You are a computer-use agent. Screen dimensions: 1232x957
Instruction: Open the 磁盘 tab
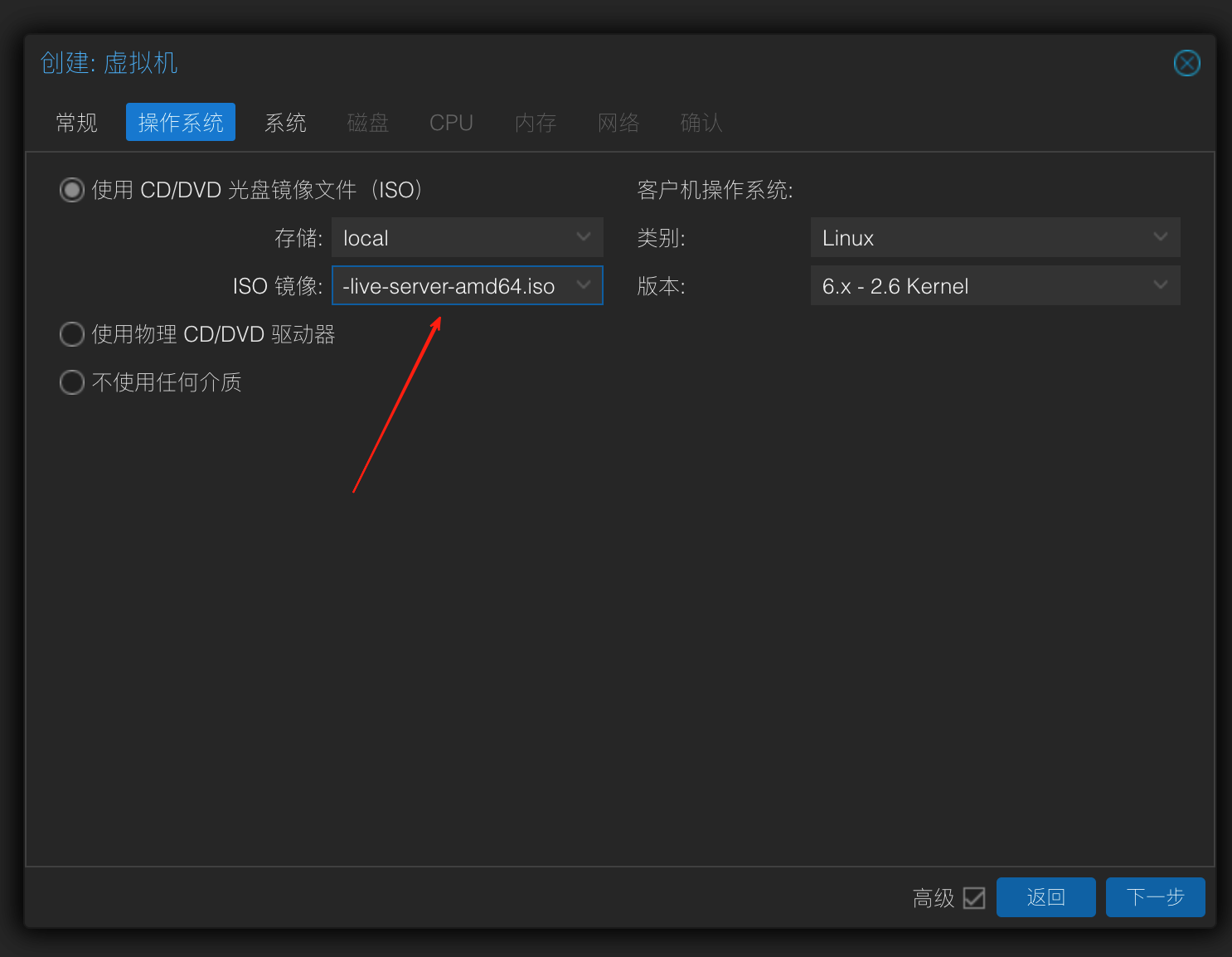pos(368,123)
